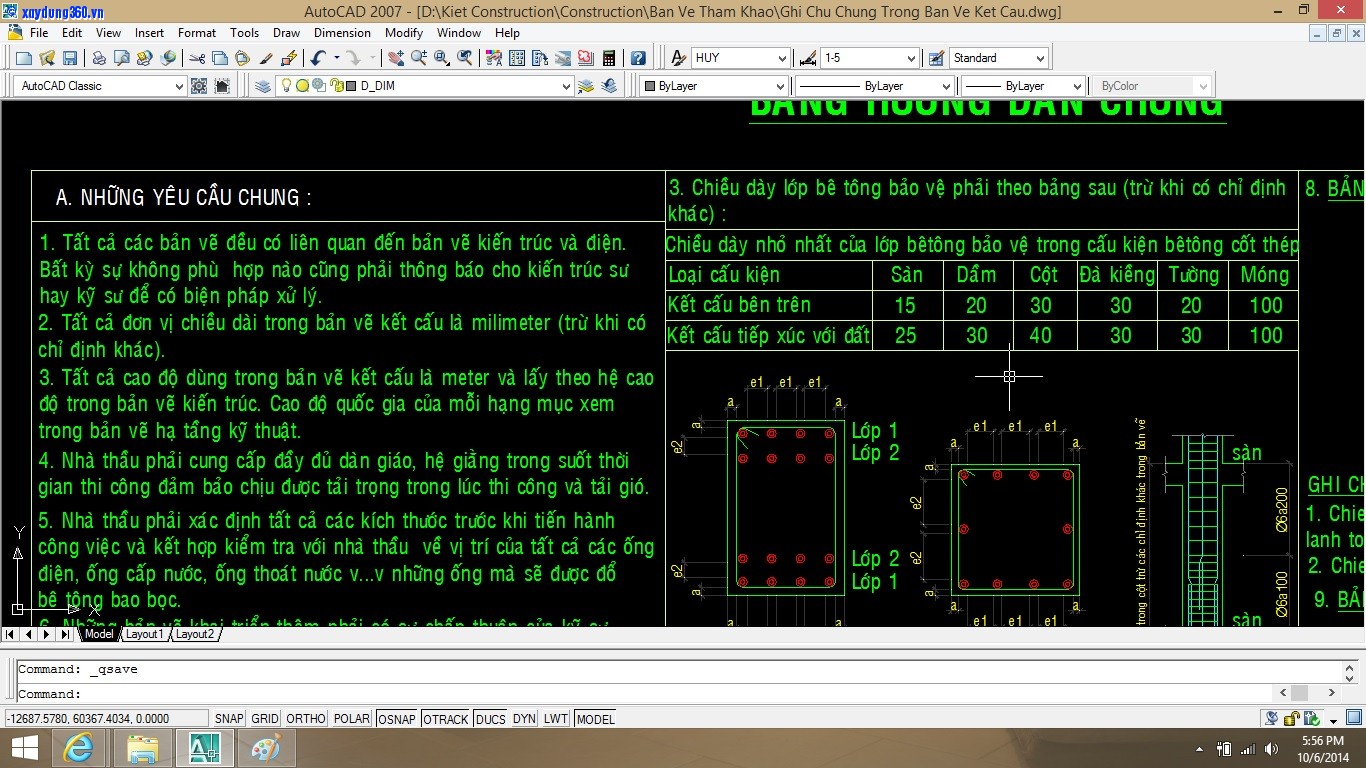Open the Insert menu
The image size is (1366, 768).
(x=150, y=33)
